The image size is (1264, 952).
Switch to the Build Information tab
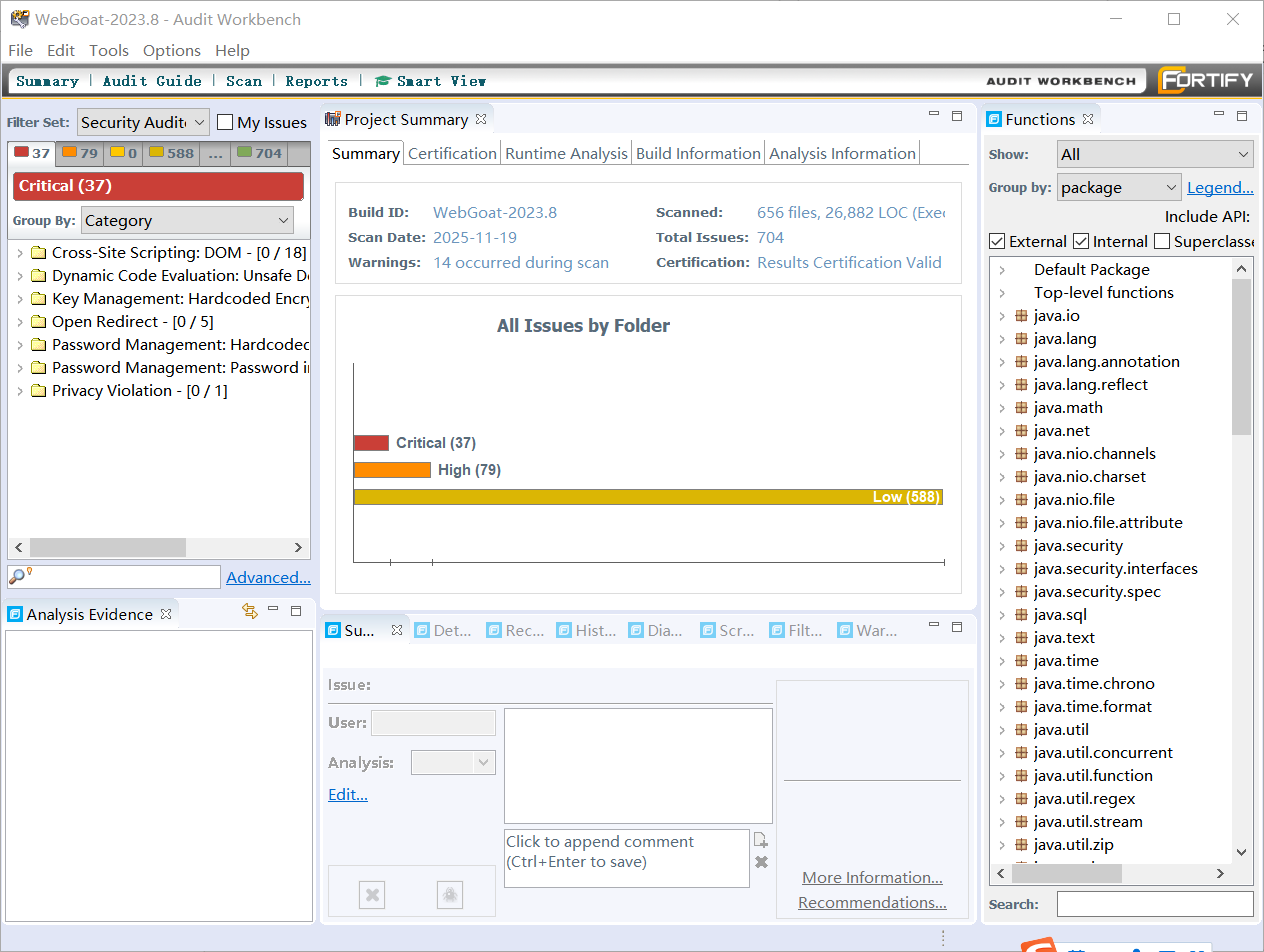(x=698, y=153)
